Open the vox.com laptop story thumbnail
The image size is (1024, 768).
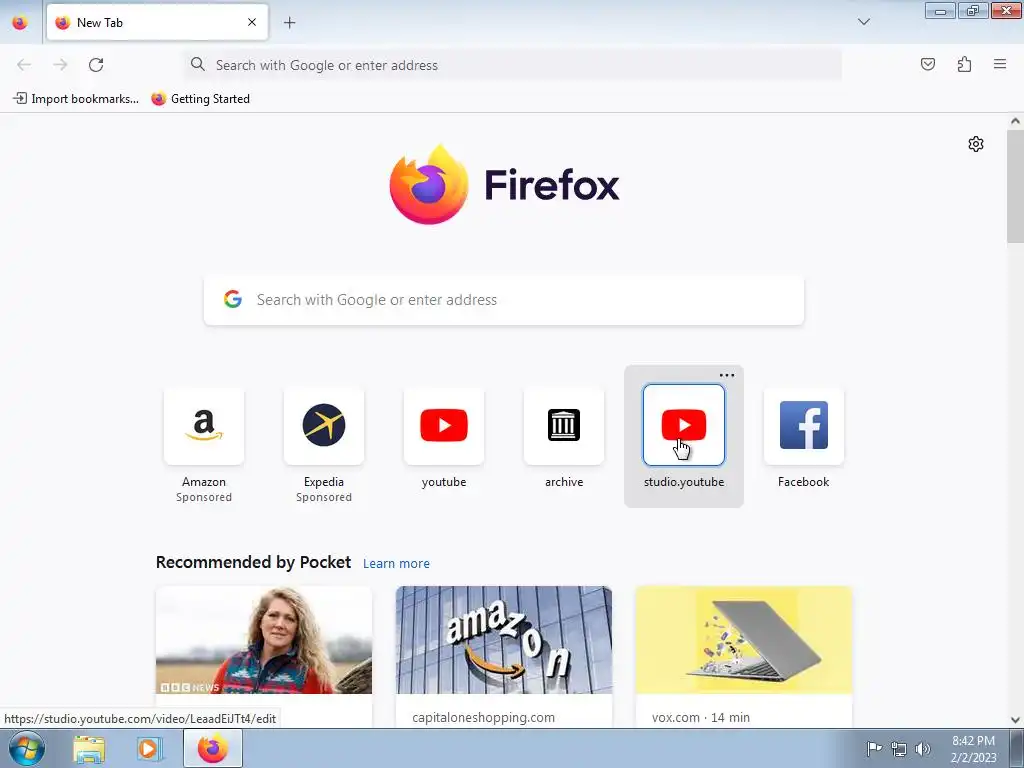(743, 640)
